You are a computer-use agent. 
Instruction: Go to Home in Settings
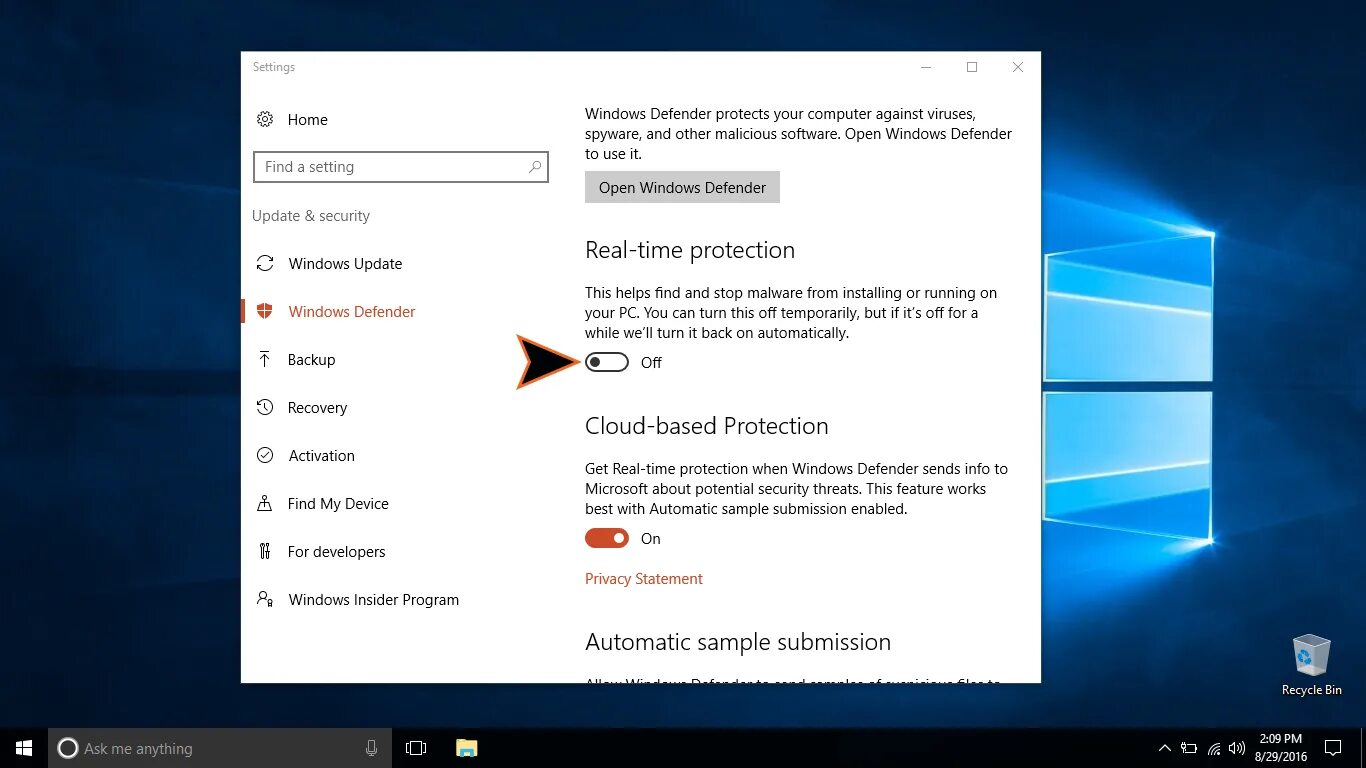(307, 119)
